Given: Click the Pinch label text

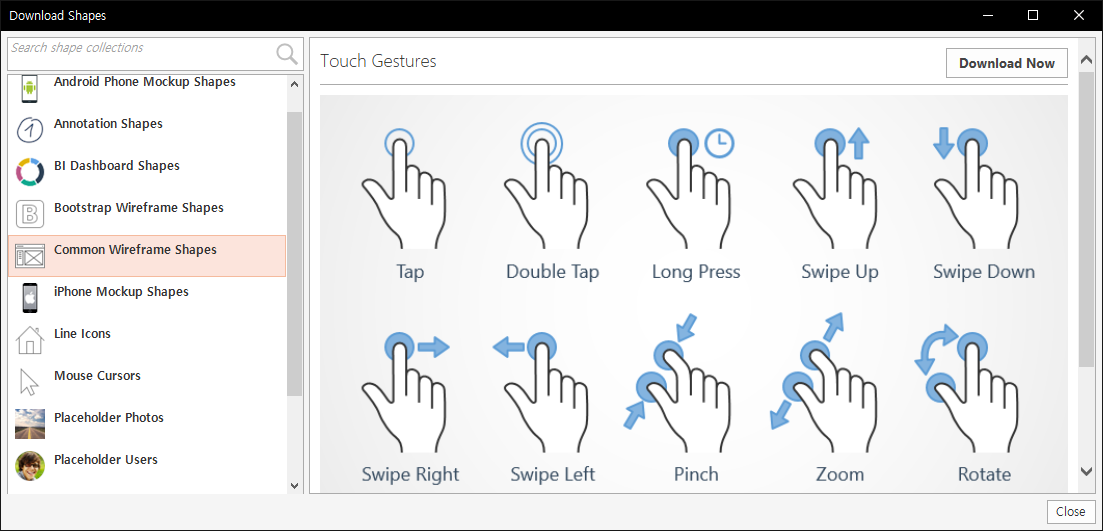Looking at the screenshot, I should [696, 474].
